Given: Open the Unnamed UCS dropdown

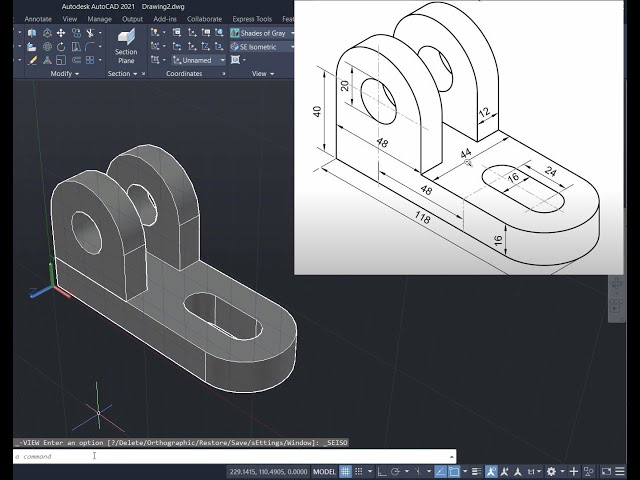Looking at the screenshot, I should 199,59.
